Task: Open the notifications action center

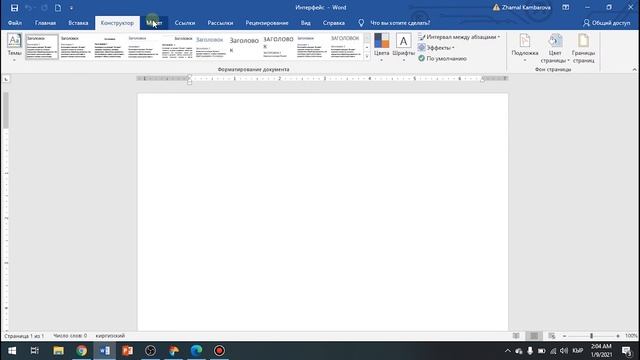Action: point(627,351)
